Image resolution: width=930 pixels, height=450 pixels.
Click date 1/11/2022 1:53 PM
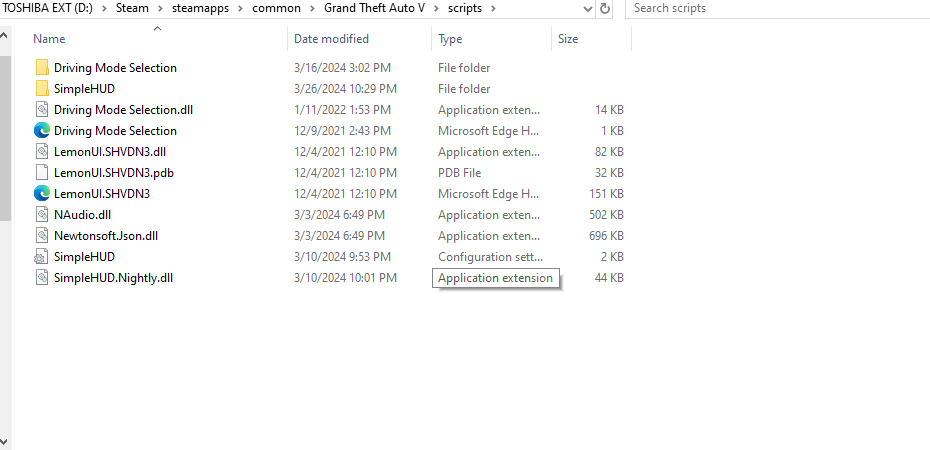click(342, 110)
